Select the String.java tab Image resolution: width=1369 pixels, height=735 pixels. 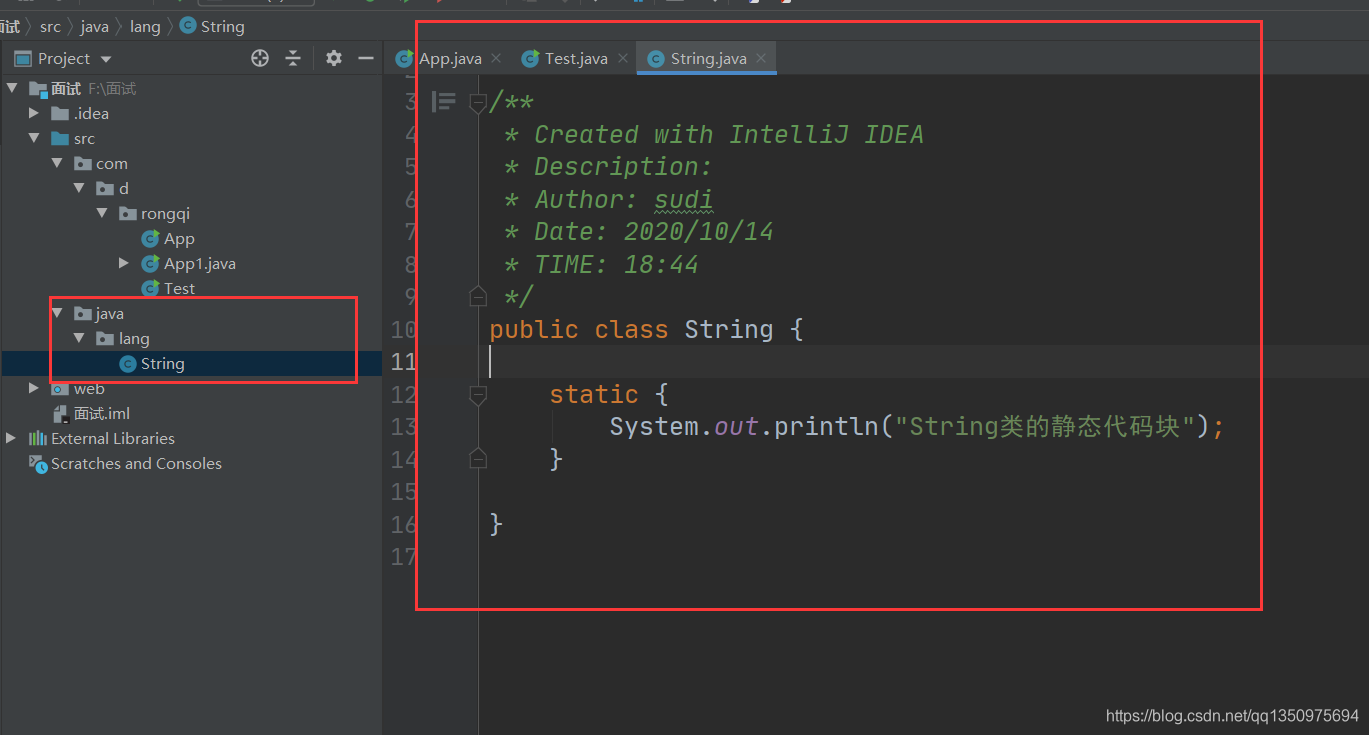(708, 58)
